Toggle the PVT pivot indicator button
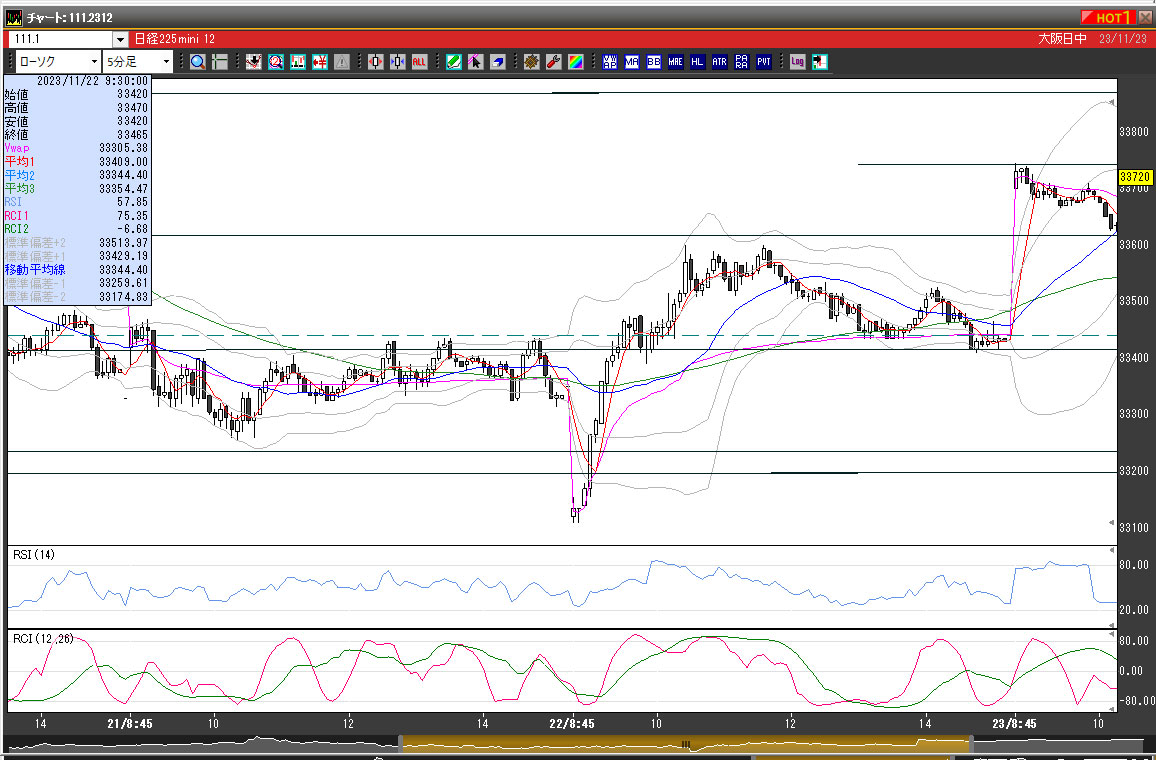Screen dimensions: 1156x760 [x=764, y=63]
